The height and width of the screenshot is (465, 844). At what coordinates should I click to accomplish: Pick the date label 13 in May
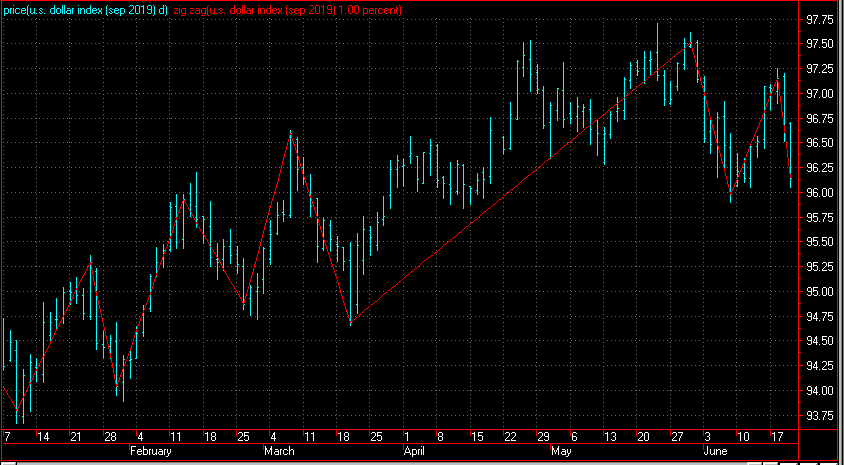pyautogui.click(x=610, y=436)
